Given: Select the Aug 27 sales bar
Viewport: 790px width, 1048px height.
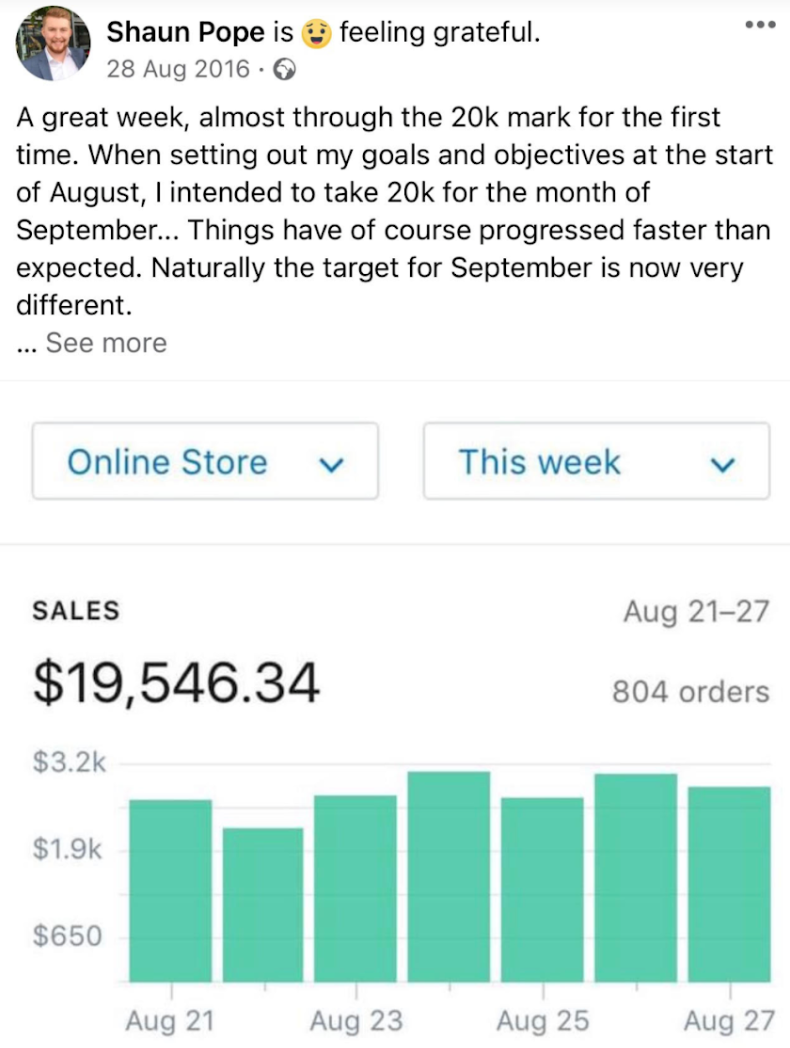Looking at the screenshot, I should [729, 884].
